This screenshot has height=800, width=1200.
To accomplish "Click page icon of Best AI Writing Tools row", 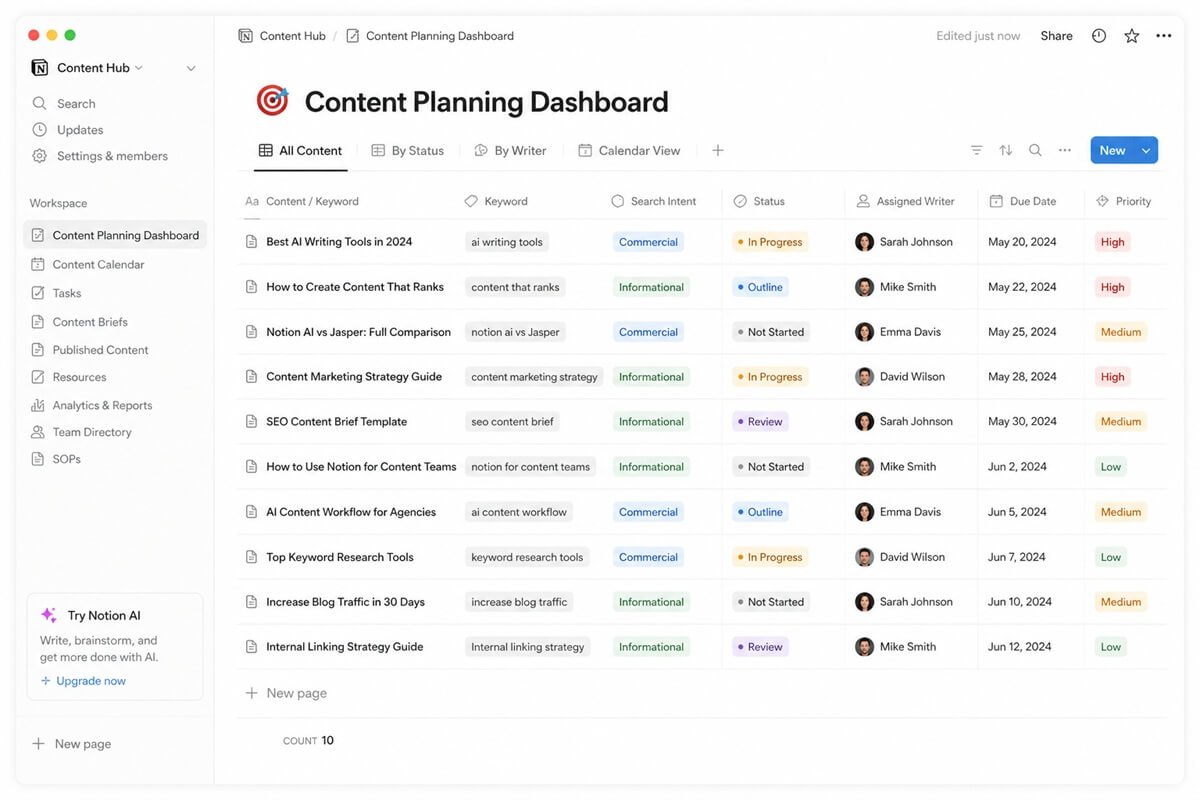I will [252, 242].
